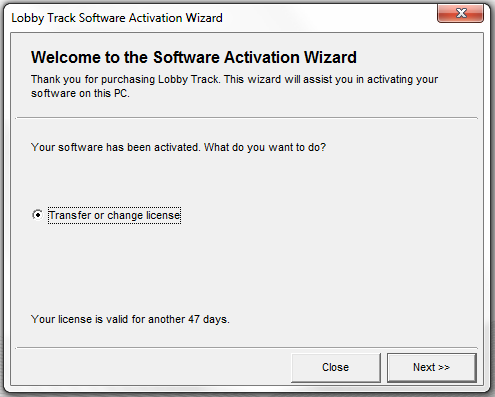Screen dimensions: 495x397
Task: Click the 'What do you want to do?' text
Action: (265, 147)
